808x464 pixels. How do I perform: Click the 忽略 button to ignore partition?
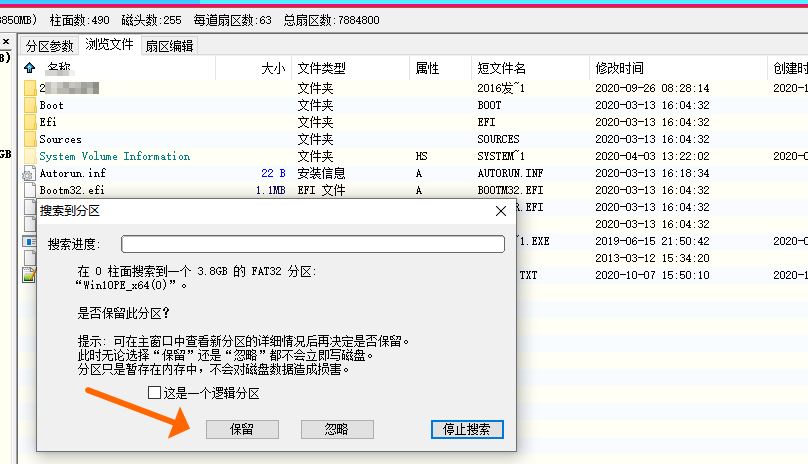pyautogui.click(x=336, y=429)
